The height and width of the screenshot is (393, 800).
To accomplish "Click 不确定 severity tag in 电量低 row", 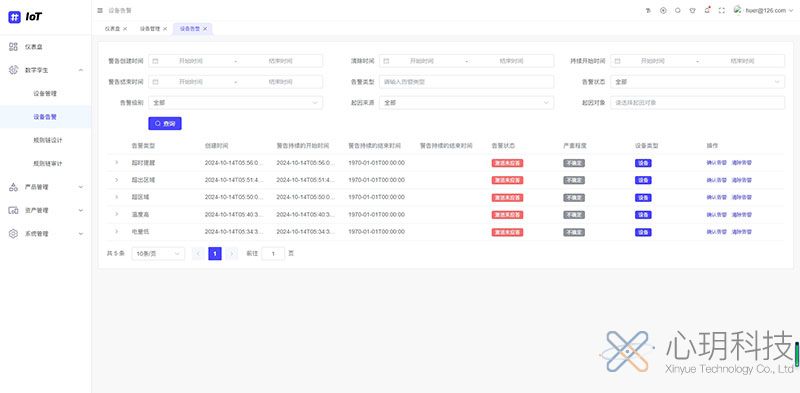I will [574, 232].
